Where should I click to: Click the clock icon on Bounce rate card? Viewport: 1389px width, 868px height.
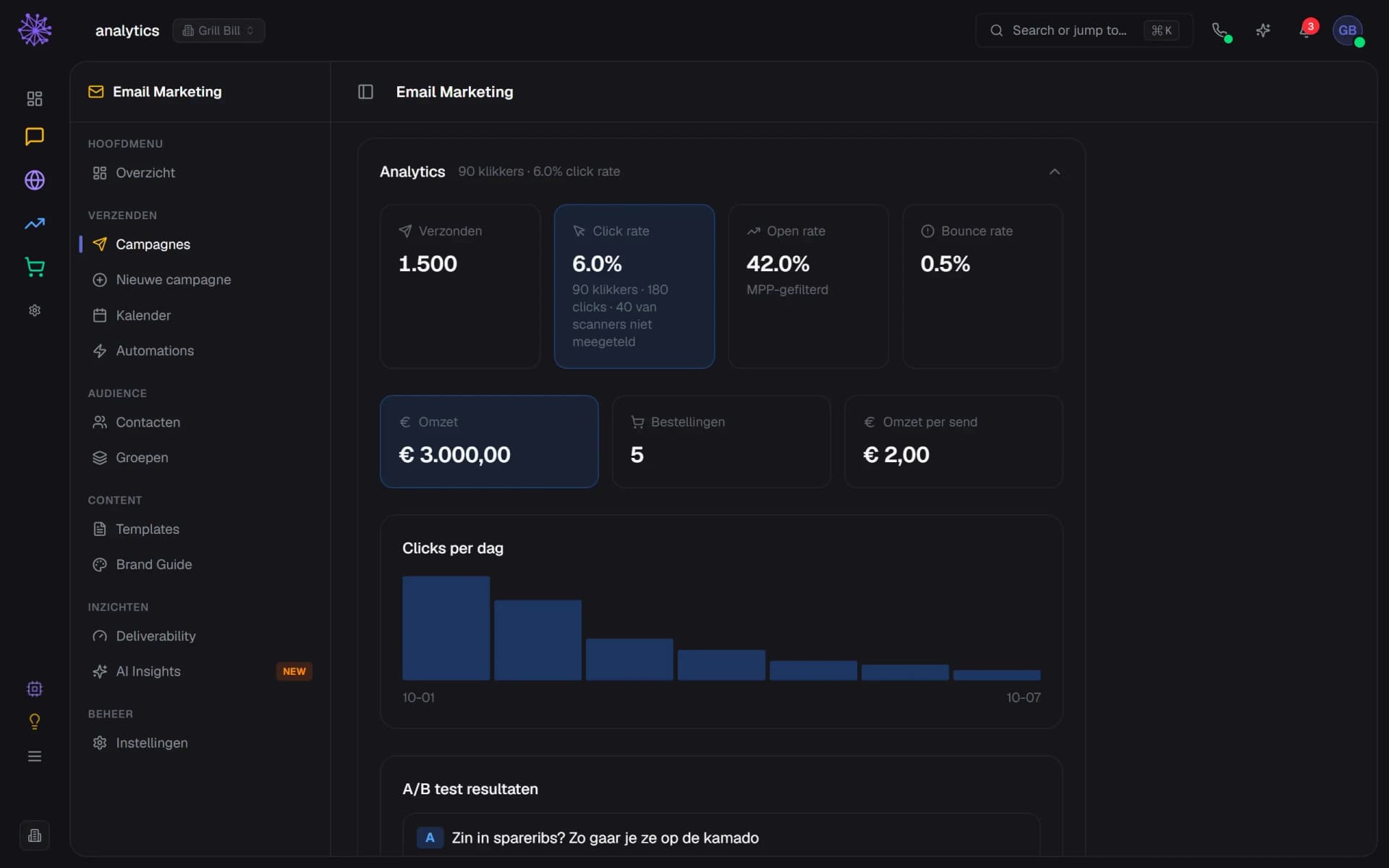[x=927, y=231]
